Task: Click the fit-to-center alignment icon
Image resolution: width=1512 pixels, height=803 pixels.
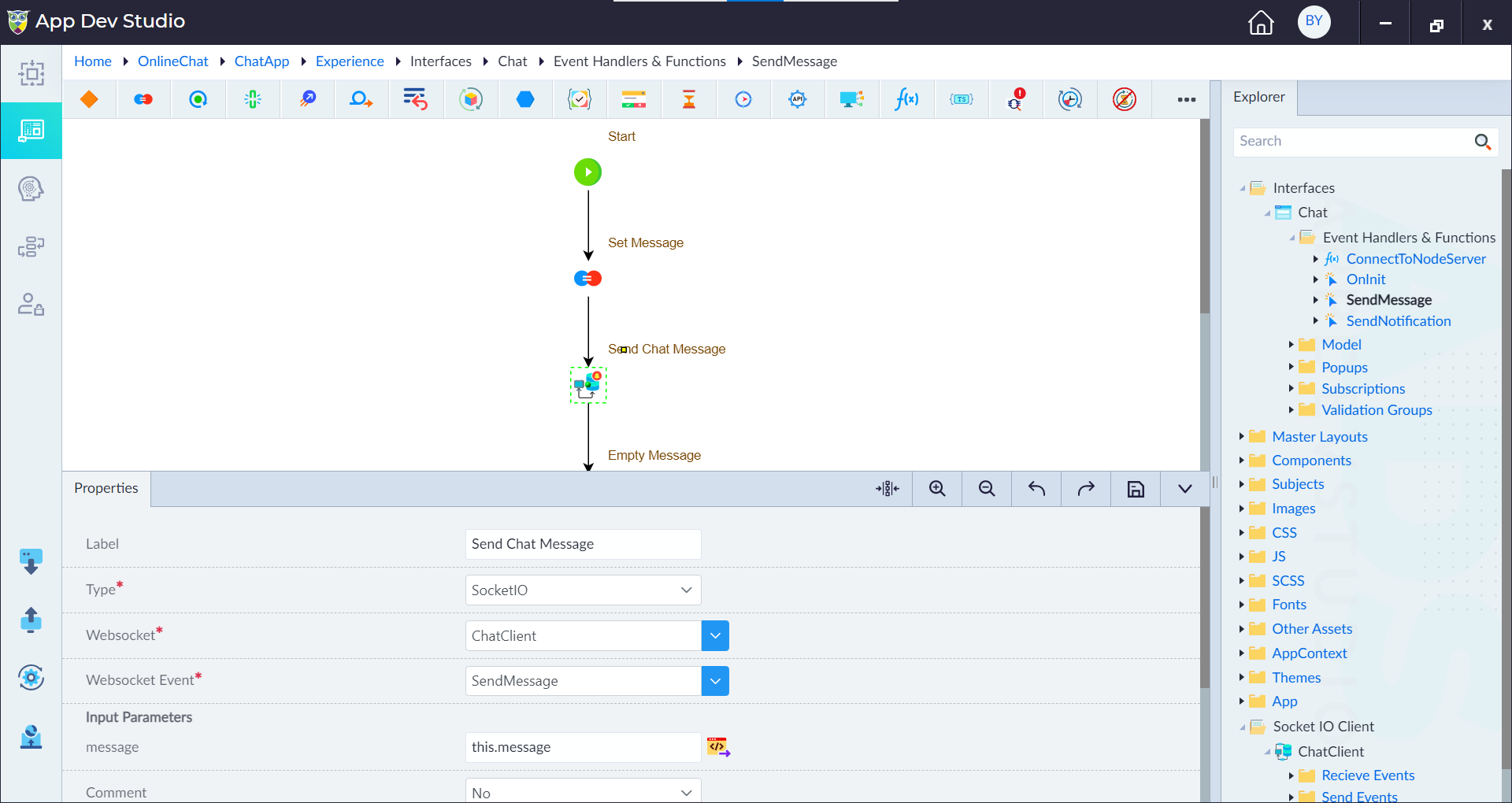Action: [888, 489]
